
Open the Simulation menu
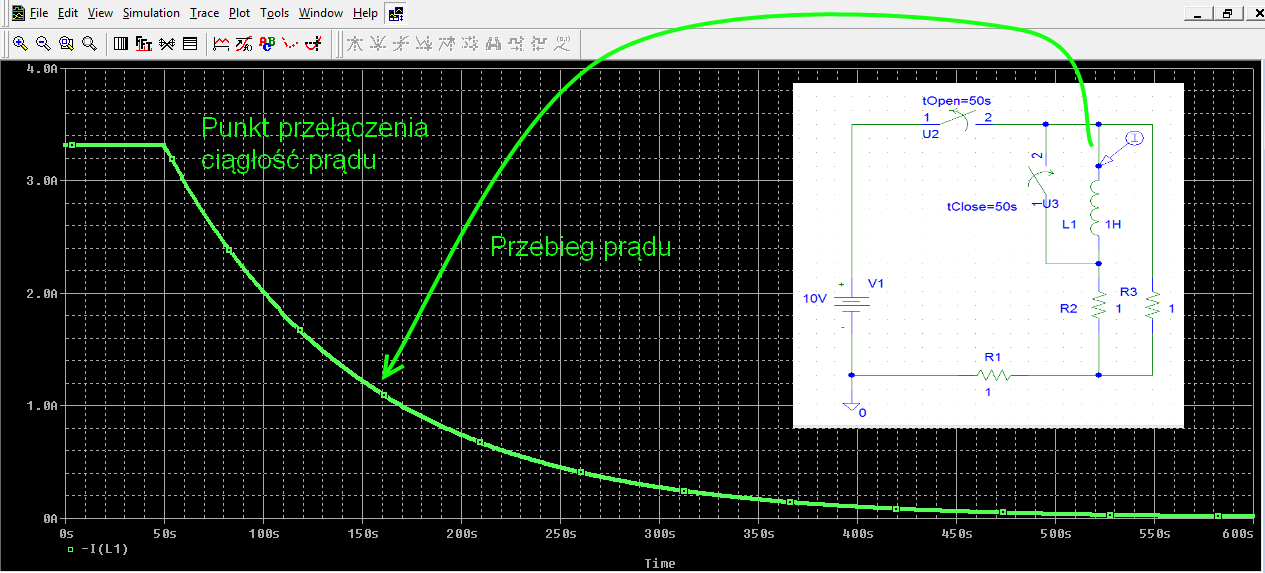pos(151,13)
